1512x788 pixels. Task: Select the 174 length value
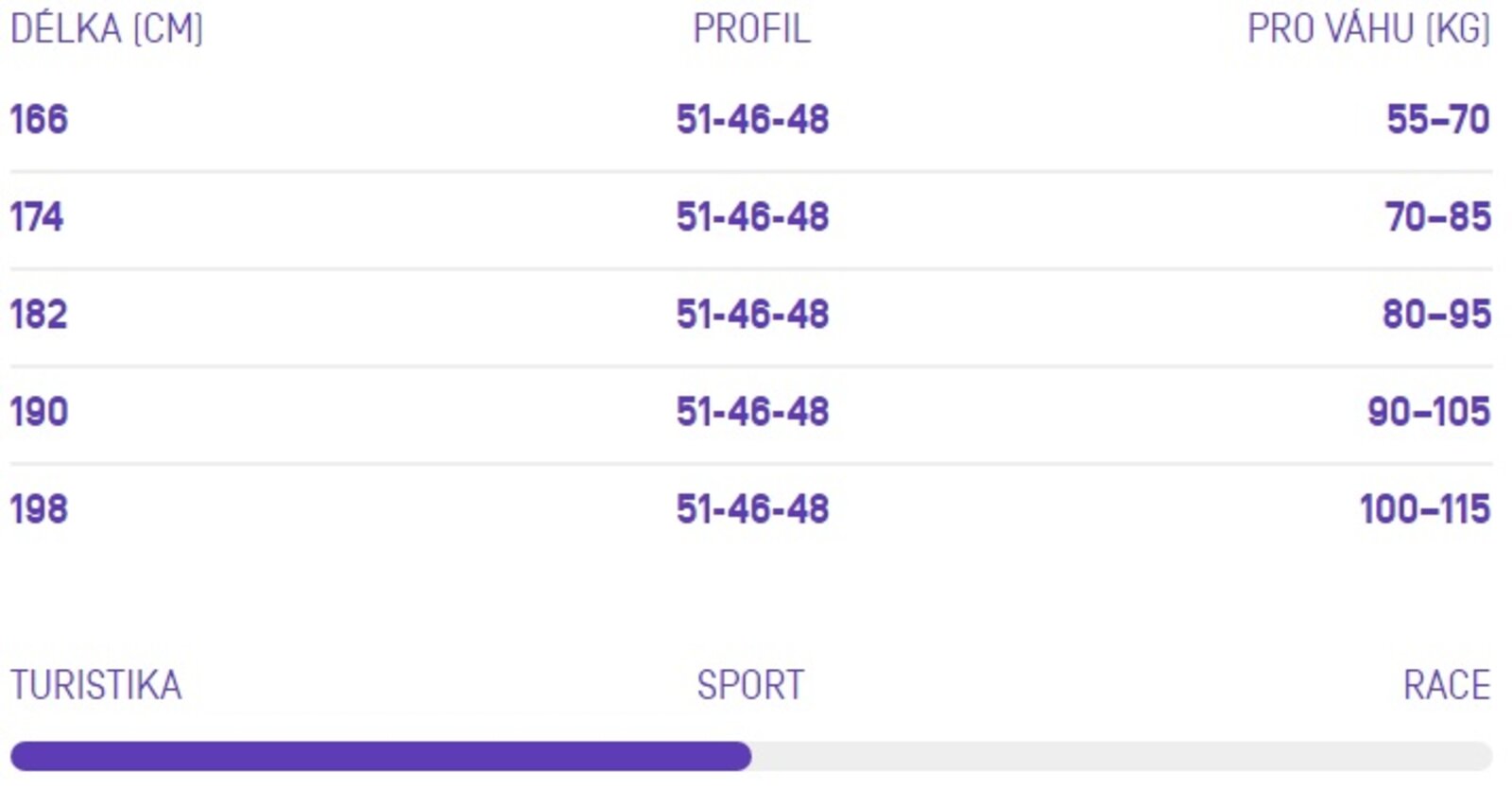(x=37, y=217)
